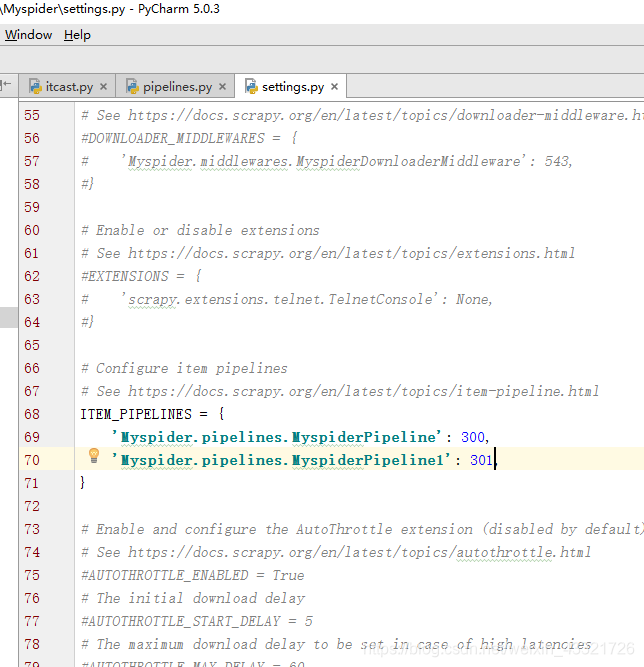The width and height of the screenshot is (644, 667).
Task: Click line number 55 in the gutter
Action: point(32,115)
